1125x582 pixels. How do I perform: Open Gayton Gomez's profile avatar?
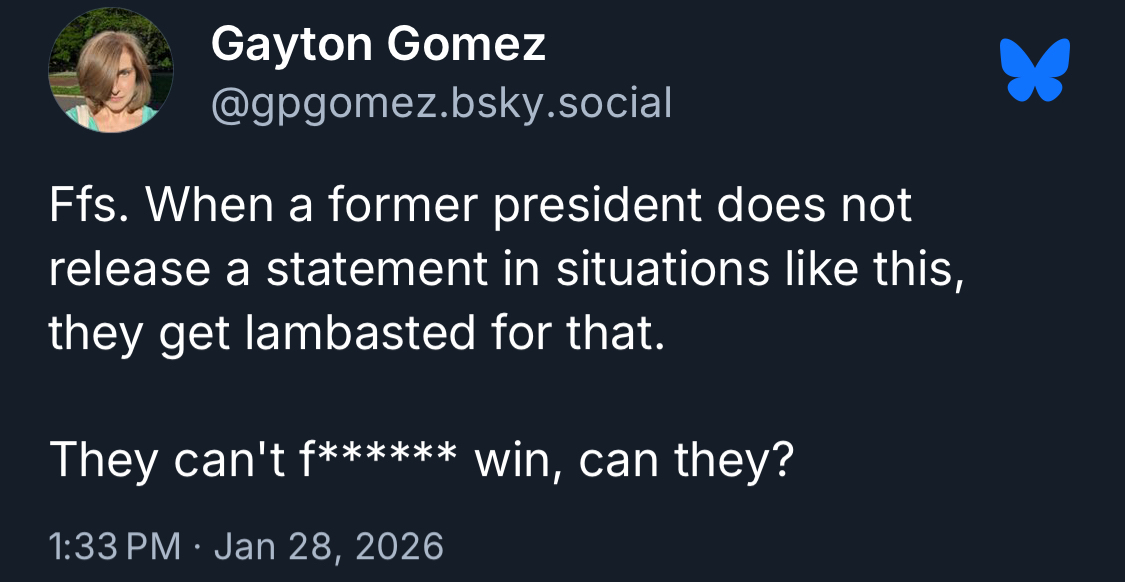coord(110,70)
